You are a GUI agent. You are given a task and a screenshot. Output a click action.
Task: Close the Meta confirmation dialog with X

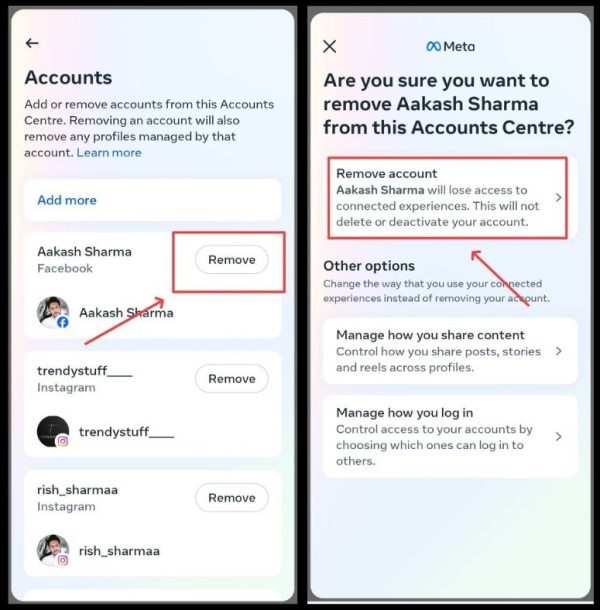tap(330, 46)
